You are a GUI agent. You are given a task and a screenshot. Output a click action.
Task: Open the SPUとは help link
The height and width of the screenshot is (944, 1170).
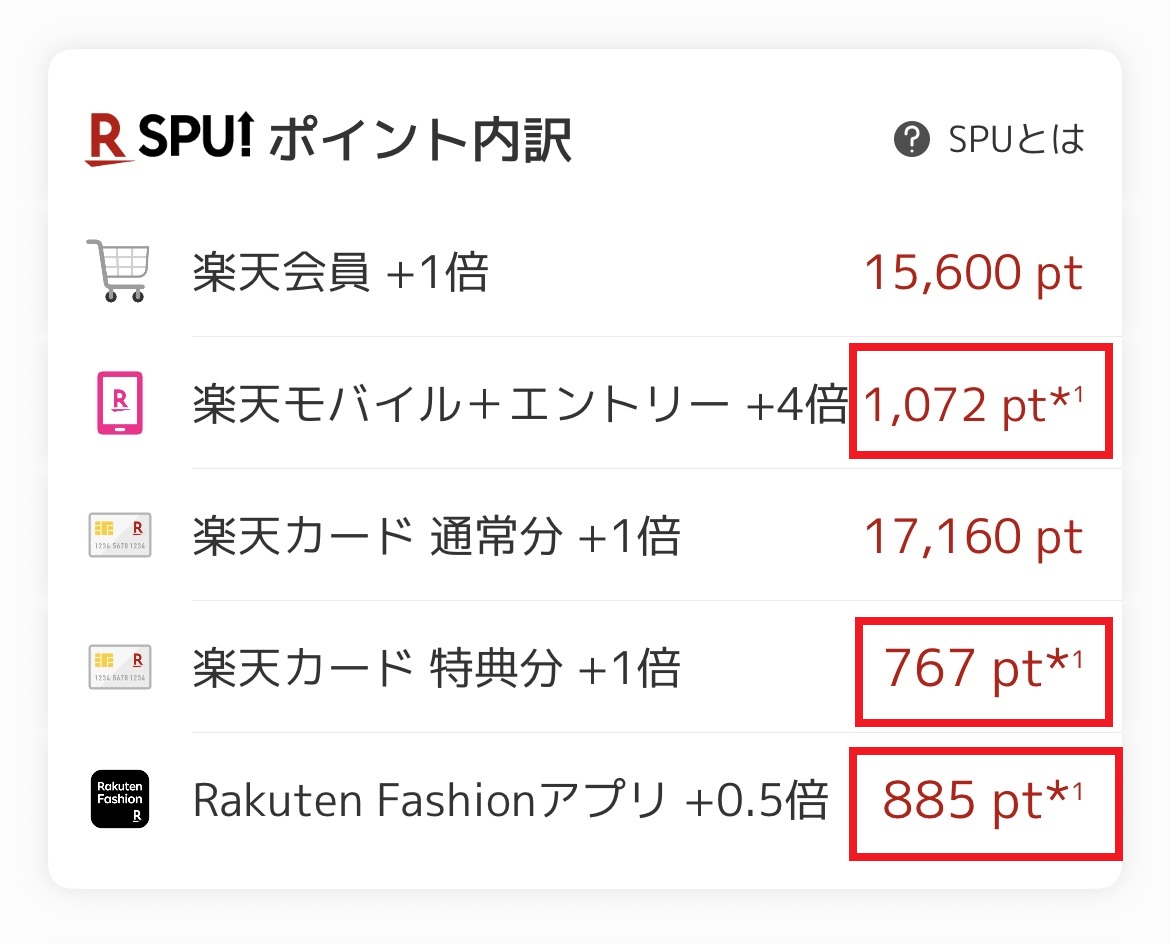[1017, 140]
